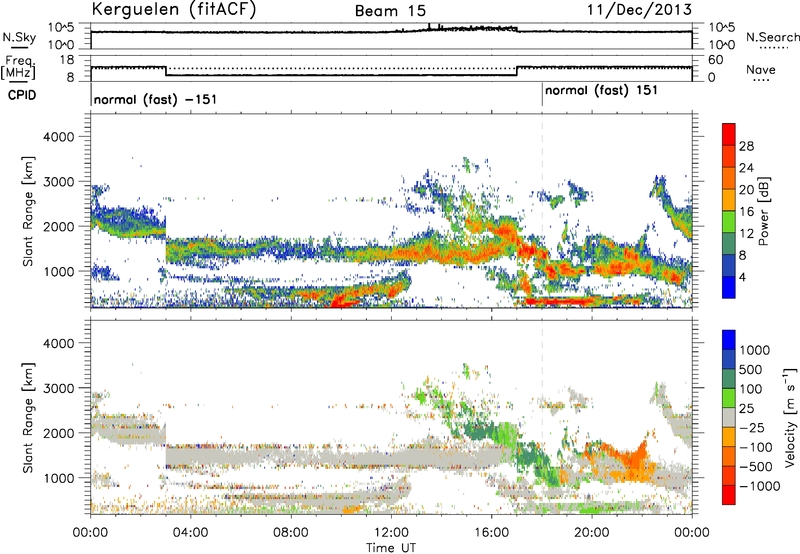Click the '16' label on Power color bar
This screenshot has height=554, width=800.
point(746,212)
